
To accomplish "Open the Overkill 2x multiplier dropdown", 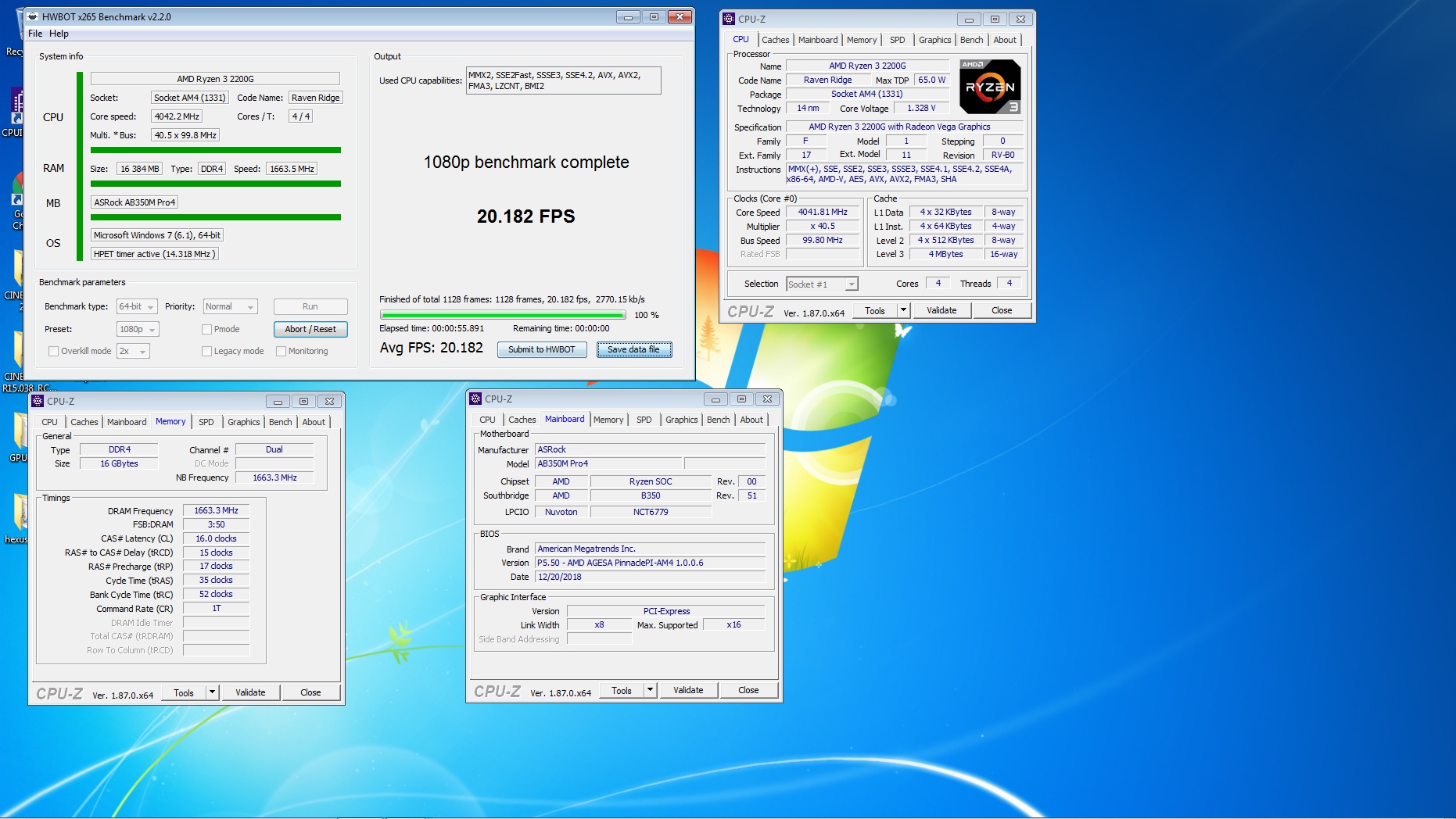I will point(133,352).
